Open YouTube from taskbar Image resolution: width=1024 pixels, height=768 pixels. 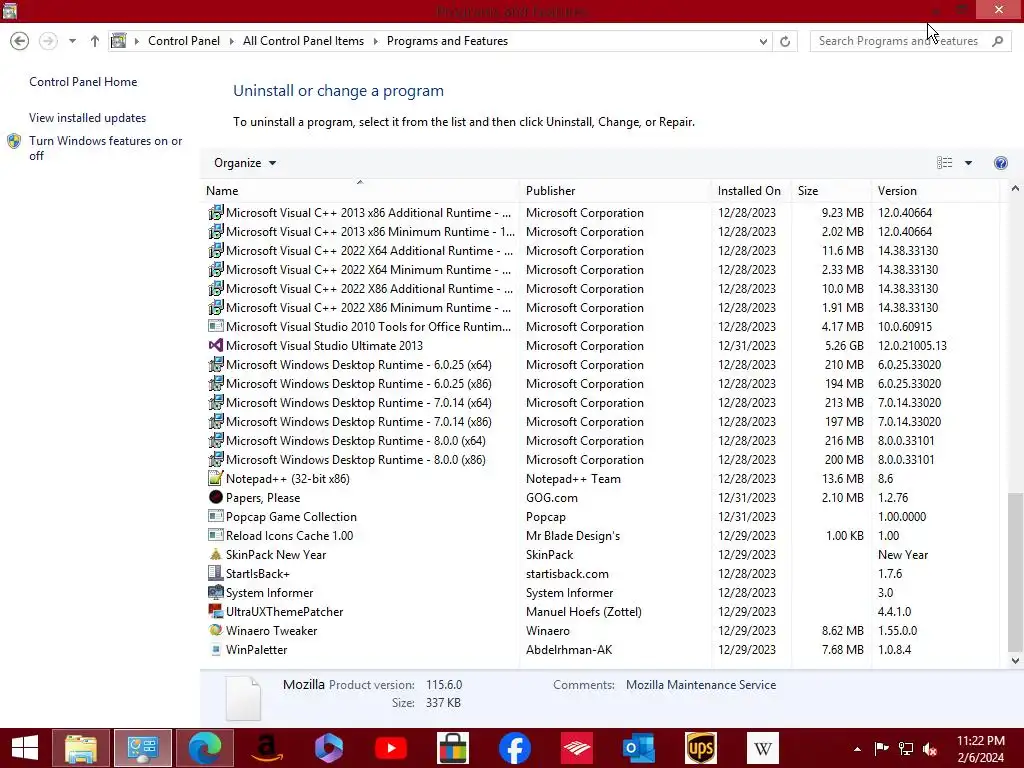point(391,748)
